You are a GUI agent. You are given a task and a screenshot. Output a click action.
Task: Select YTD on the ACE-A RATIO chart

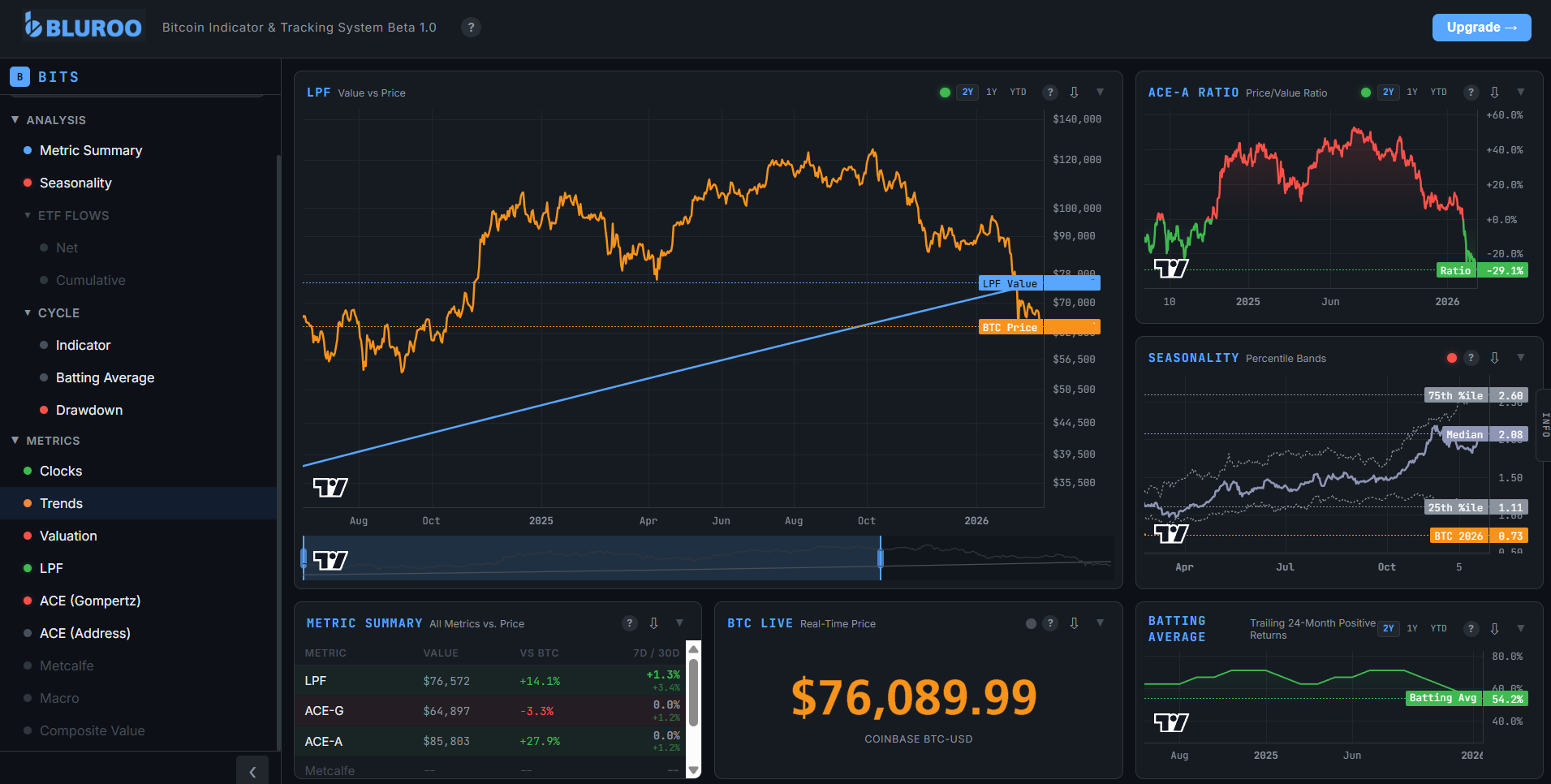1438,92
